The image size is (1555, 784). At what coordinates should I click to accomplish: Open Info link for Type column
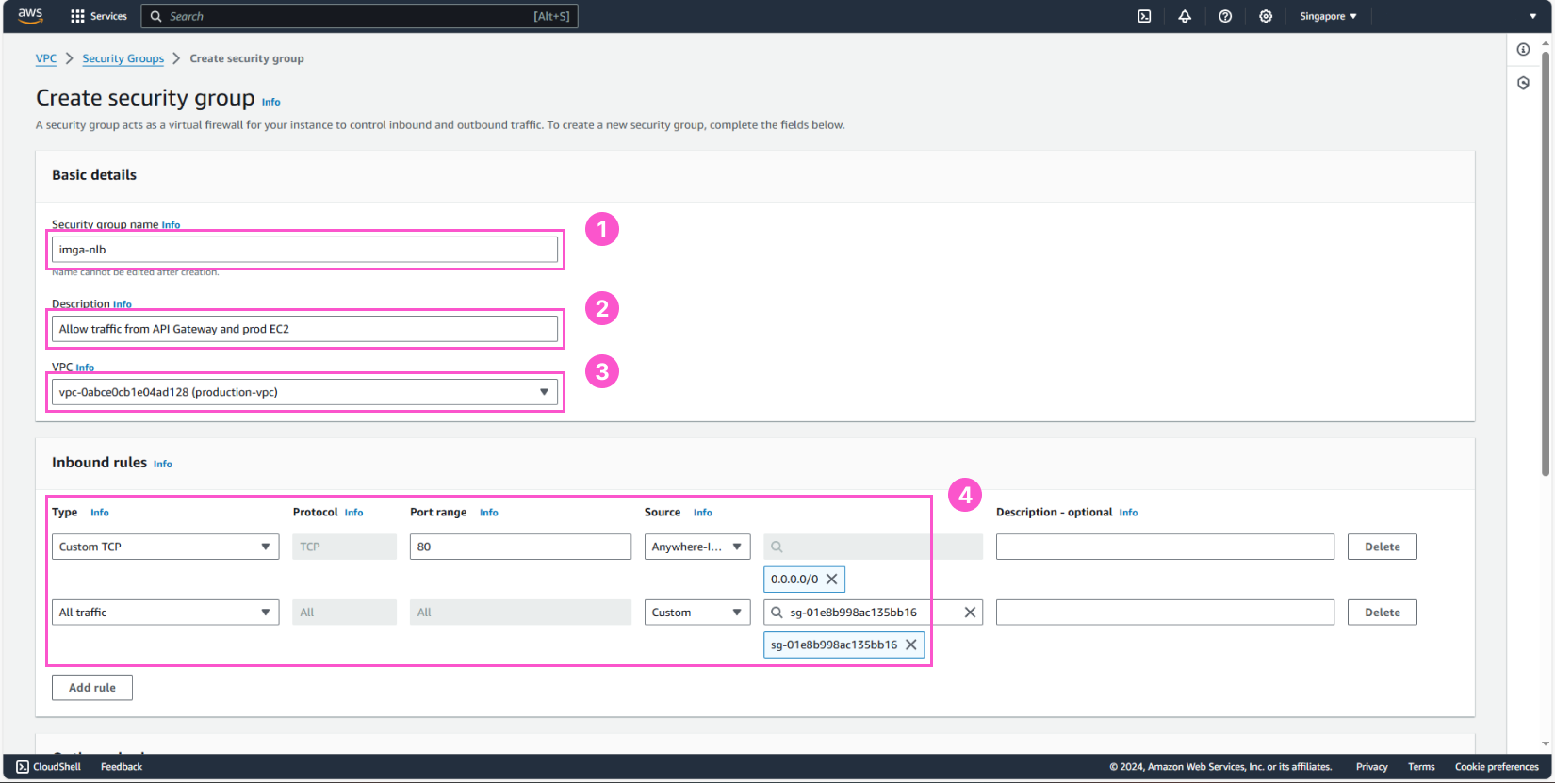100,513
